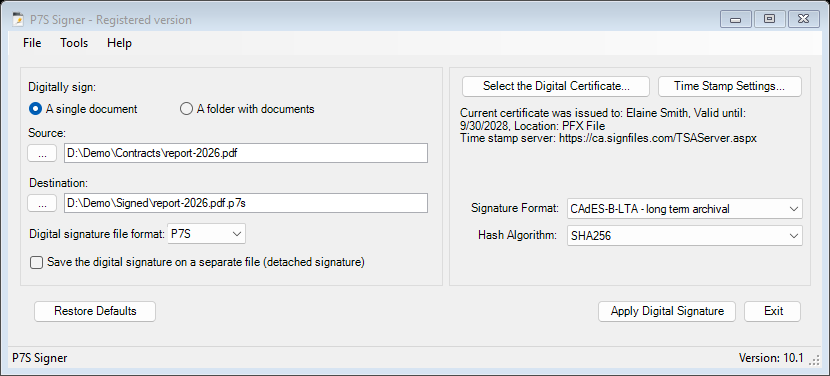Click the window resize grip in status bar
This screenshot has width=830, height=376.
pyautogui.click(x=815, y=360)
